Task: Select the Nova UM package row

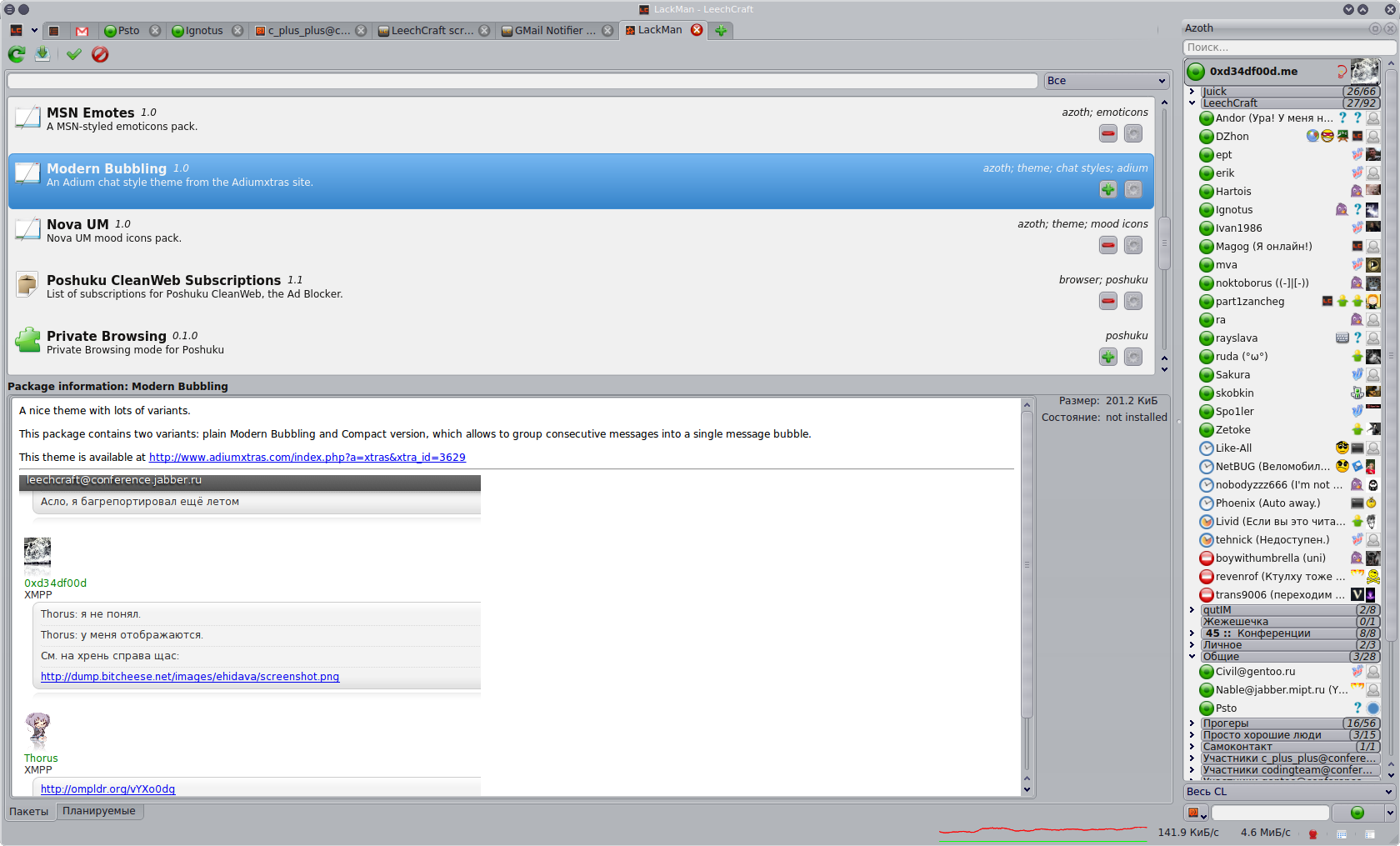Action: (581, 237)
